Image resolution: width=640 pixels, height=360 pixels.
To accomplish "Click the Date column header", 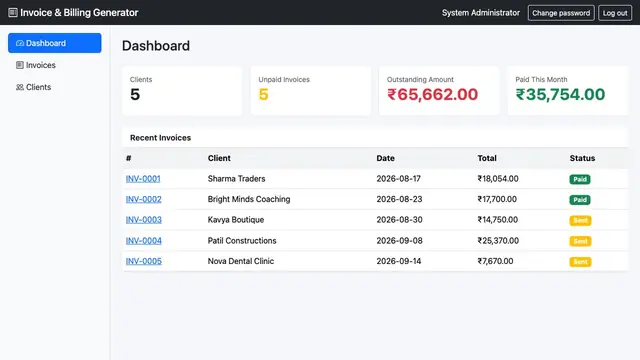I will [385, 158].
